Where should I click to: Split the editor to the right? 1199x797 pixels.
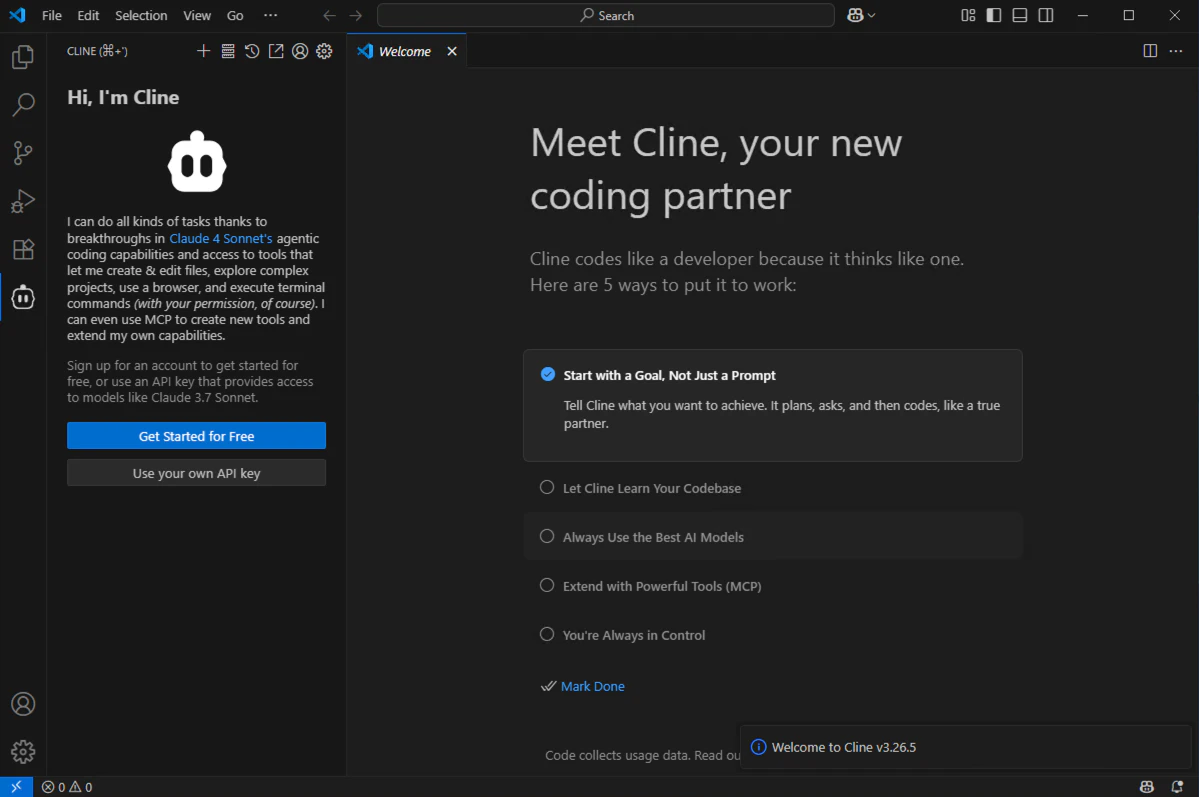(x=1150, y=50)
